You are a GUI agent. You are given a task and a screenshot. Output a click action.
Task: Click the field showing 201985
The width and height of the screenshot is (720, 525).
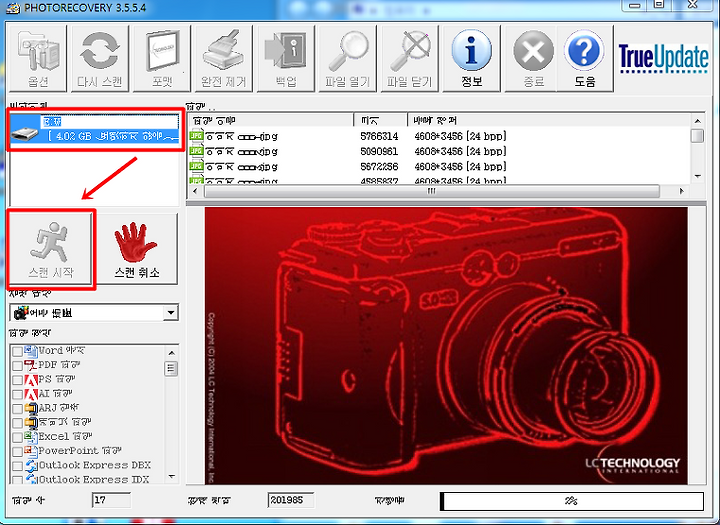(x=291, y=500)
